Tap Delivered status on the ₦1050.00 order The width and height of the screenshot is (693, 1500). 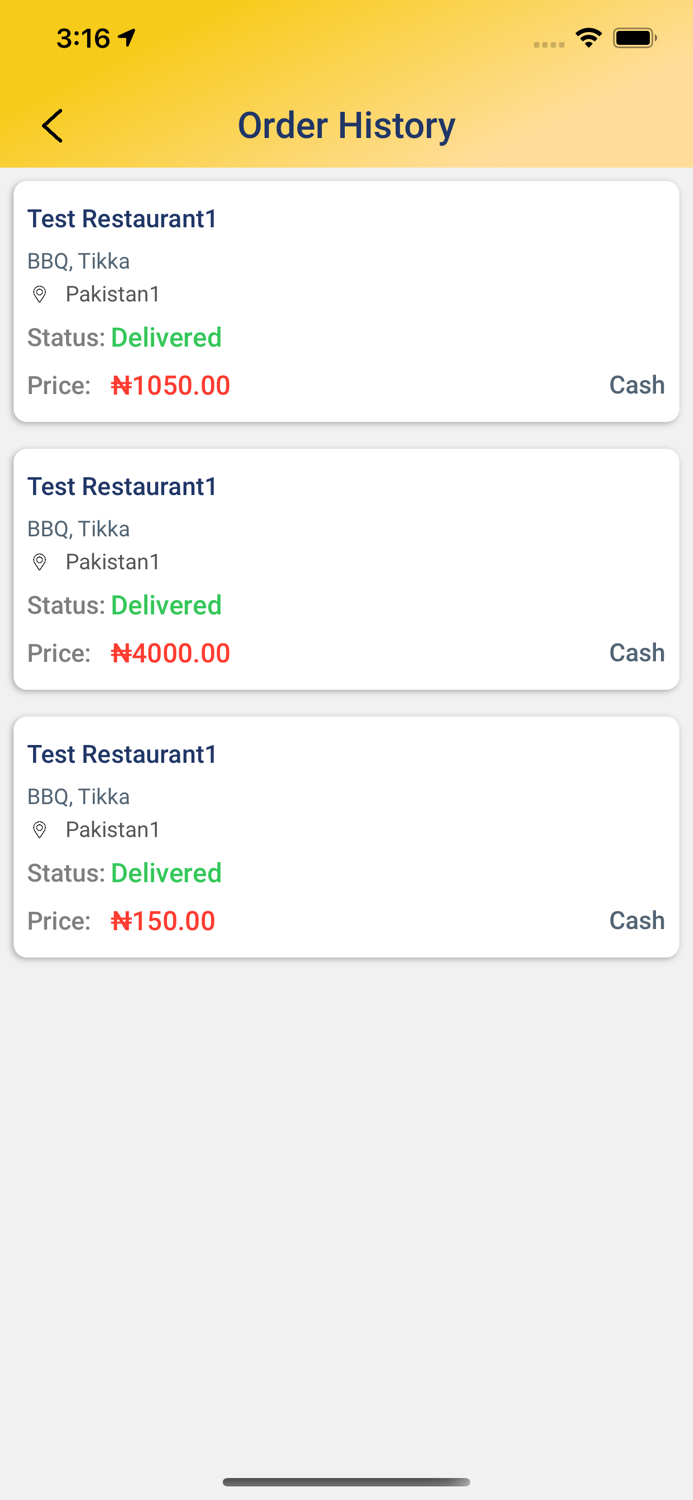click(x=166, y=338)
